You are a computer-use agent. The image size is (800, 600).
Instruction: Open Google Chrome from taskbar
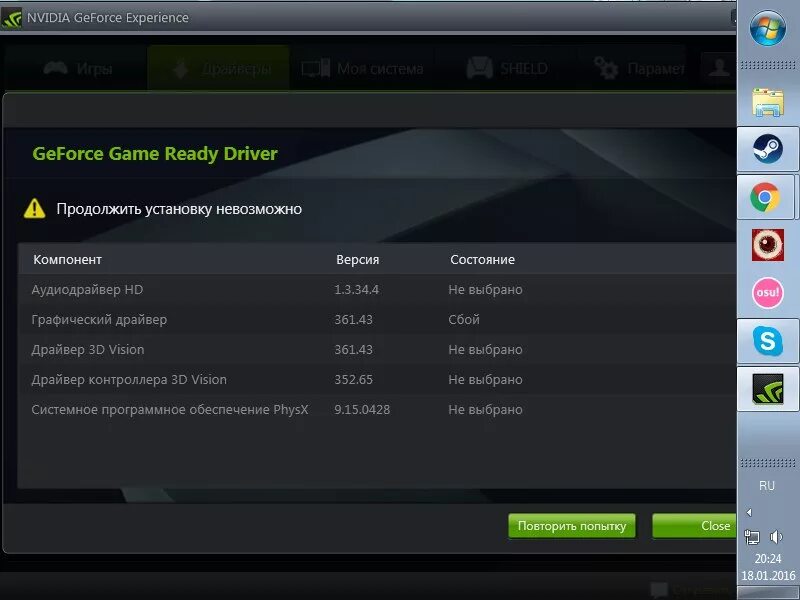pos(764,197)
